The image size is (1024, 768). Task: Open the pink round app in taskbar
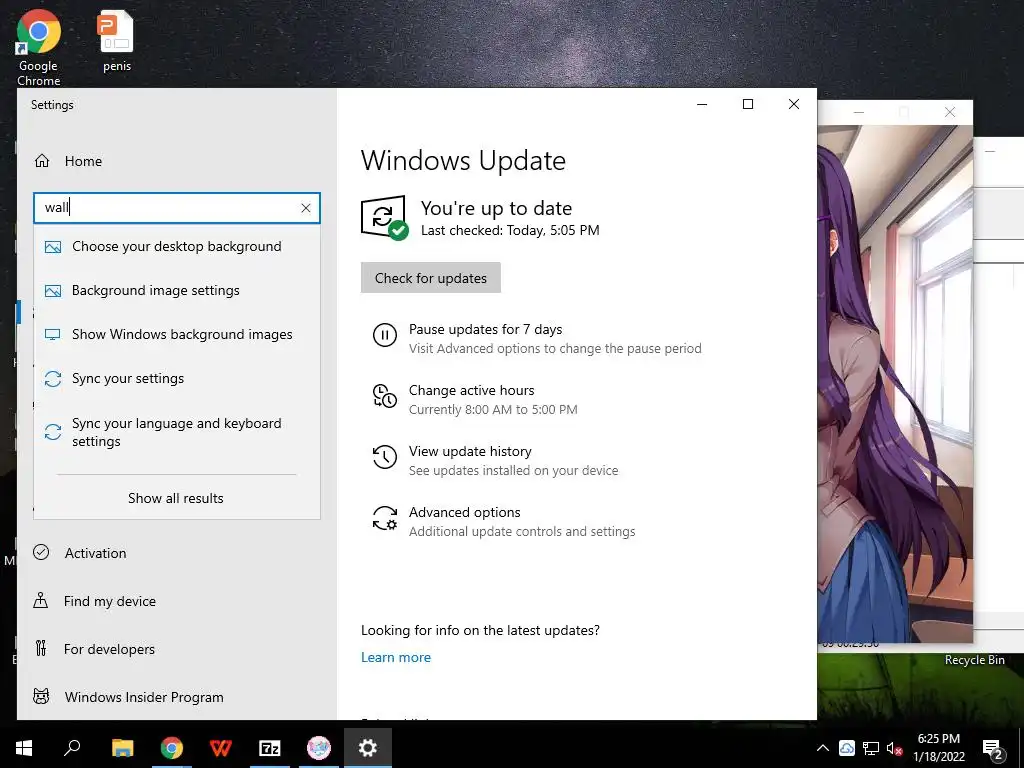(319, 748)
